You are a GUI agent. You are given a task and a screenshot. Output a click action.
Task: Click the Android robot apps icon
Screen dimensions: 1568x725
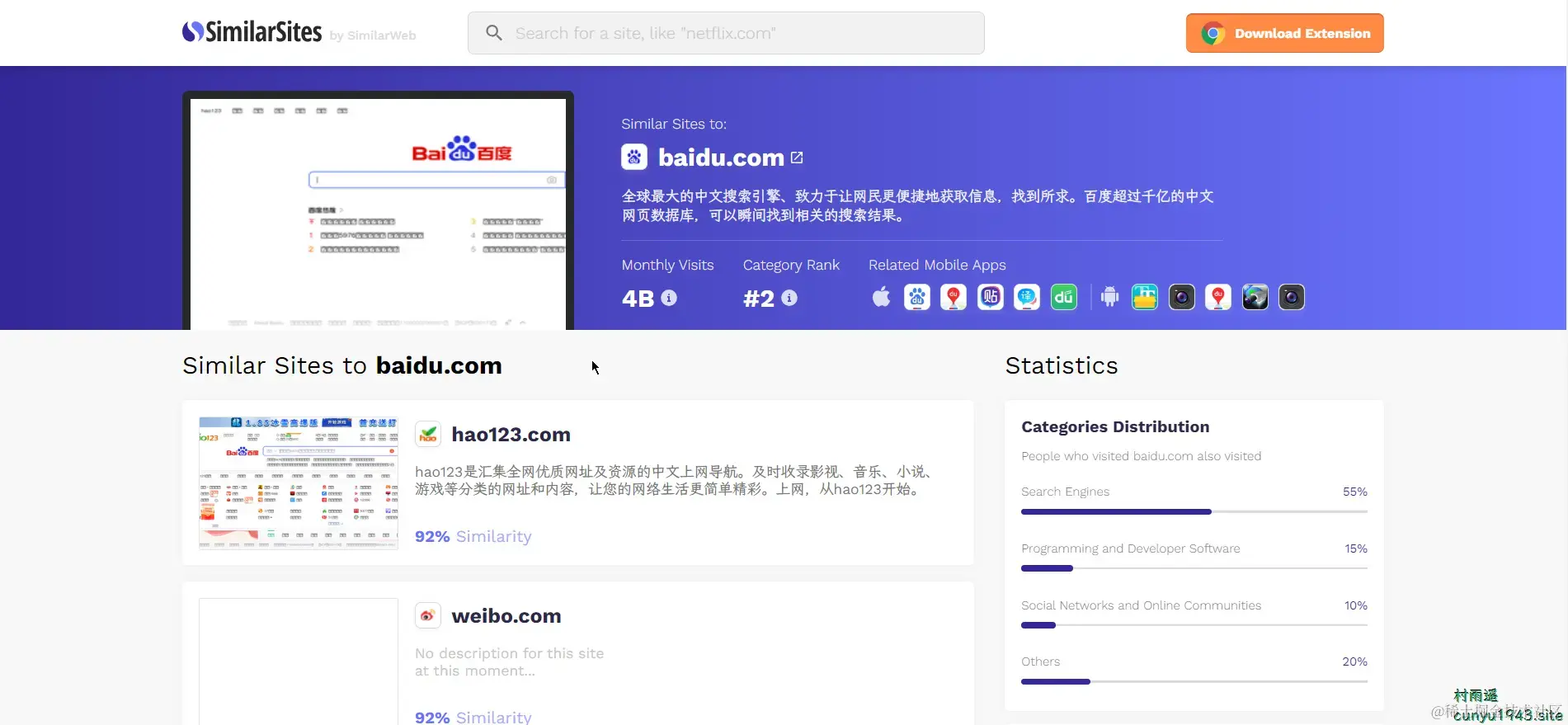point(1110,297)
